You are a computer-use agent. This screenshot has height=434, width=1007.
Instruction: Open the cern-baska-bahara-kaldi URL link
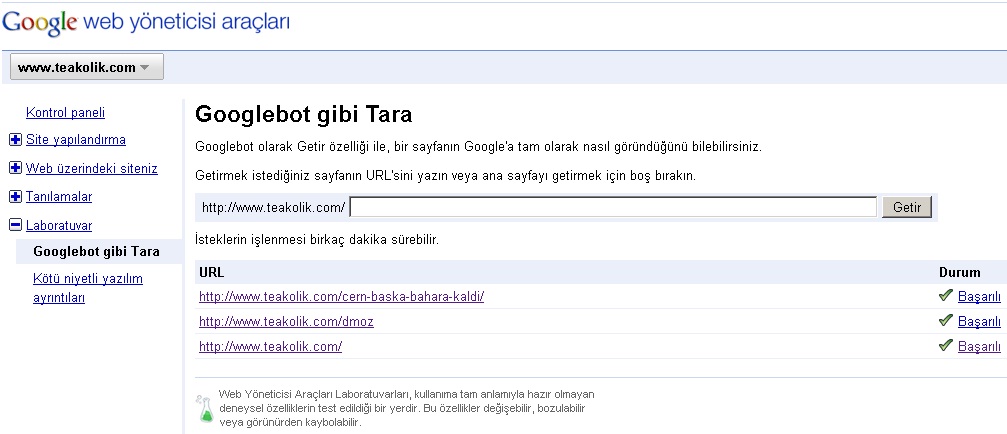point(342,297)
